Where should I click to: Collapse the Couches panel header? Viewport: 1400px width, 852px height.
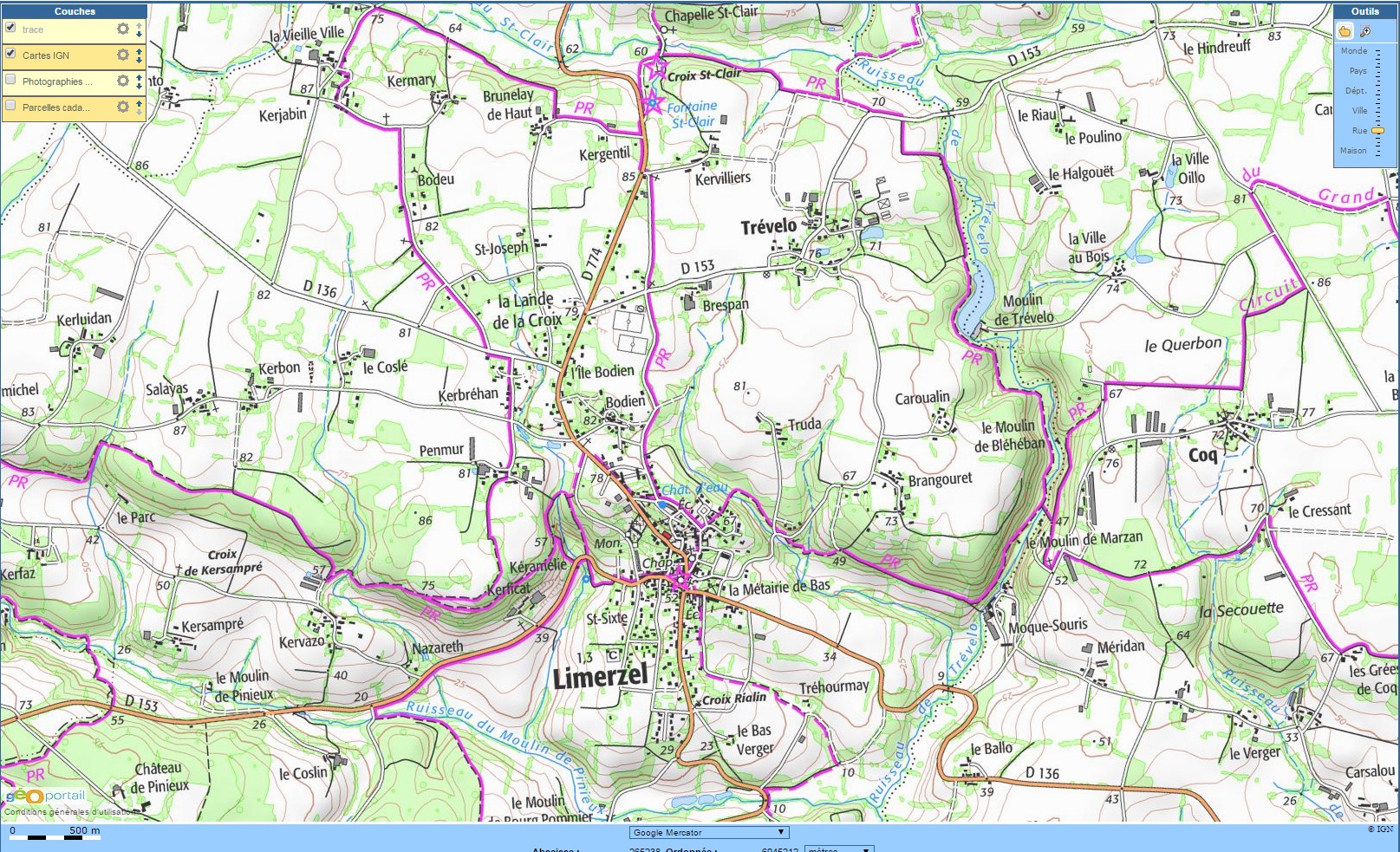[x=75, y=11]
